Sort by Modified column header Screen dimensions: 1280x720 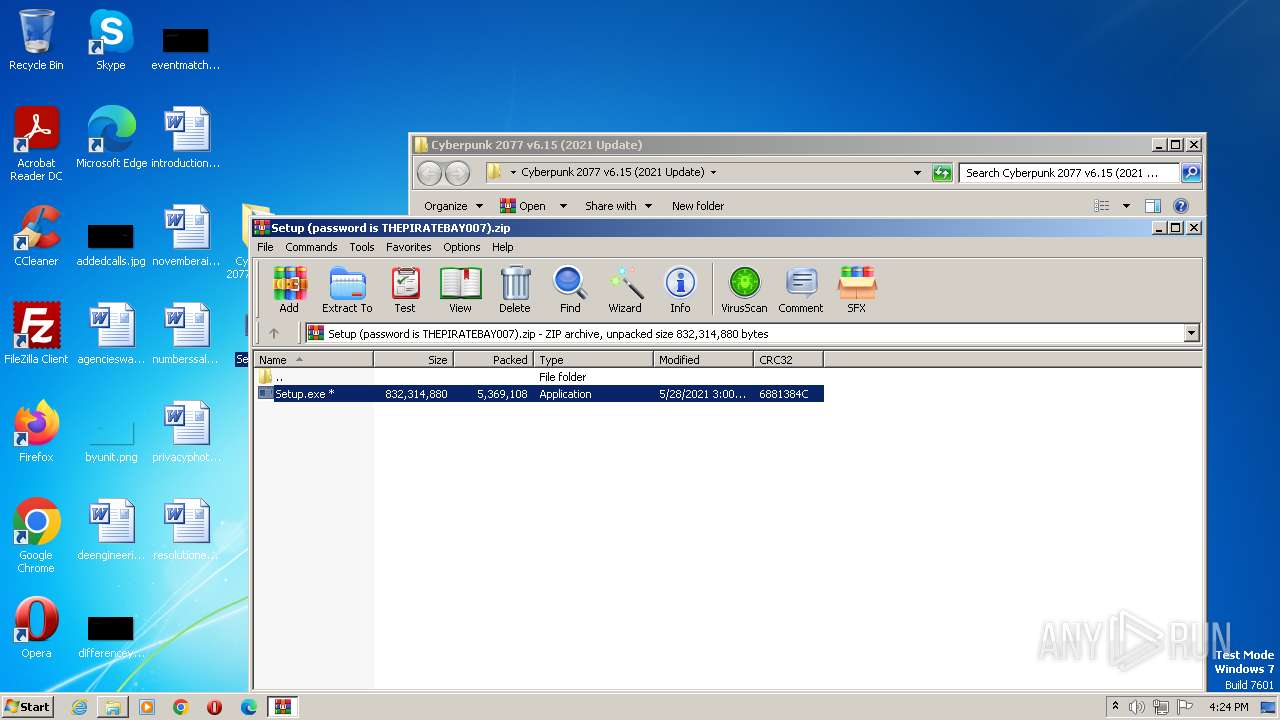(703, 360)
